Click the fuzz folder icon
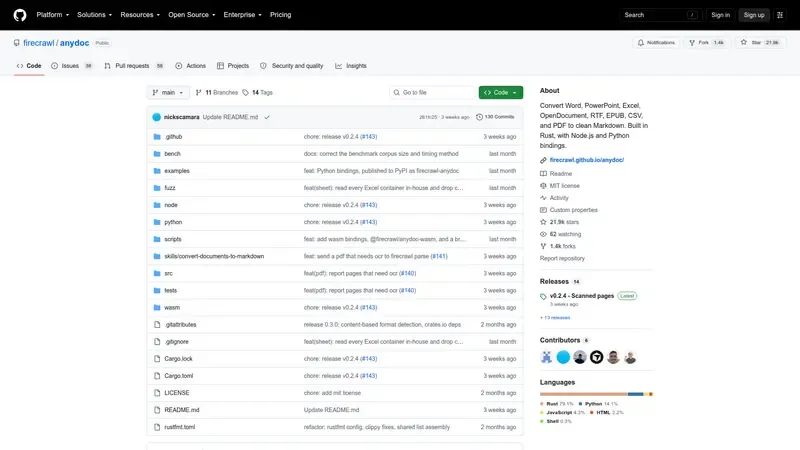Screen dimensions: 800x450 click(x=157, y=188)
